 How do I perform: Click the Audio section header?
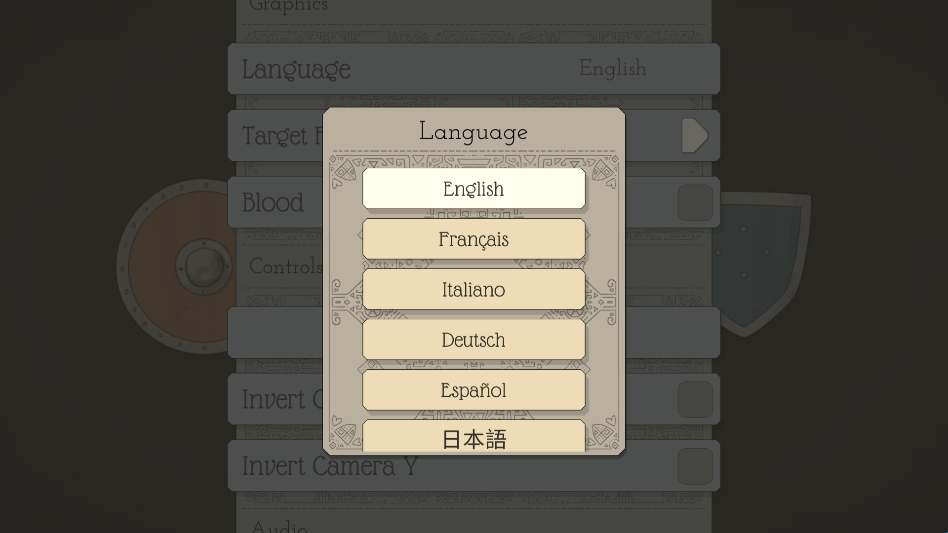(278, 526)
